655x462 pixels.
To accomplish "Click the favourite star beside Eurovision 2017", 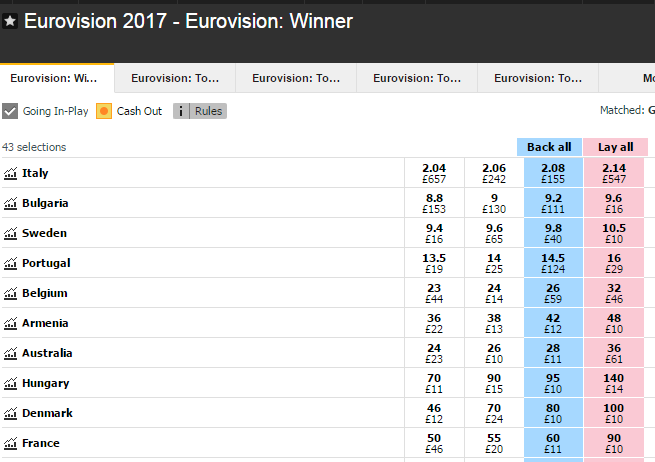I will click(10, 21).
